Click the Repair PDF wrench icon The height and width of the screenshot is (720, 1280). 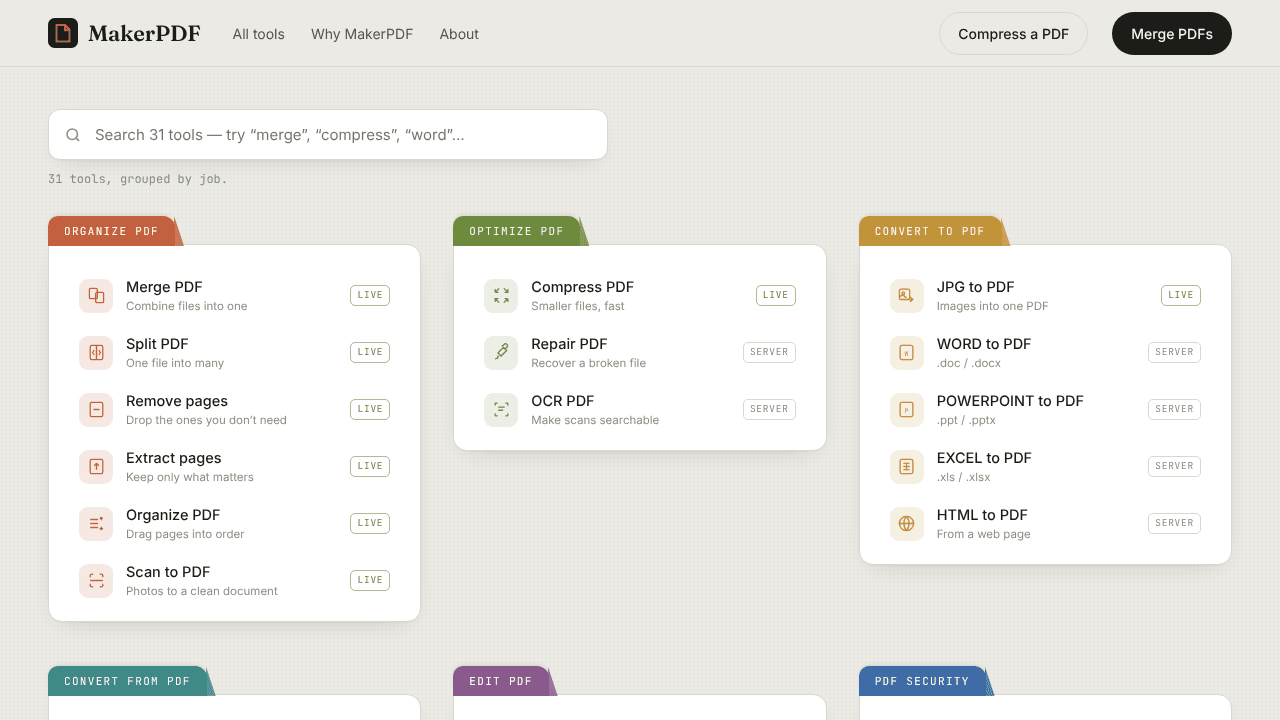tap(501, 352)
